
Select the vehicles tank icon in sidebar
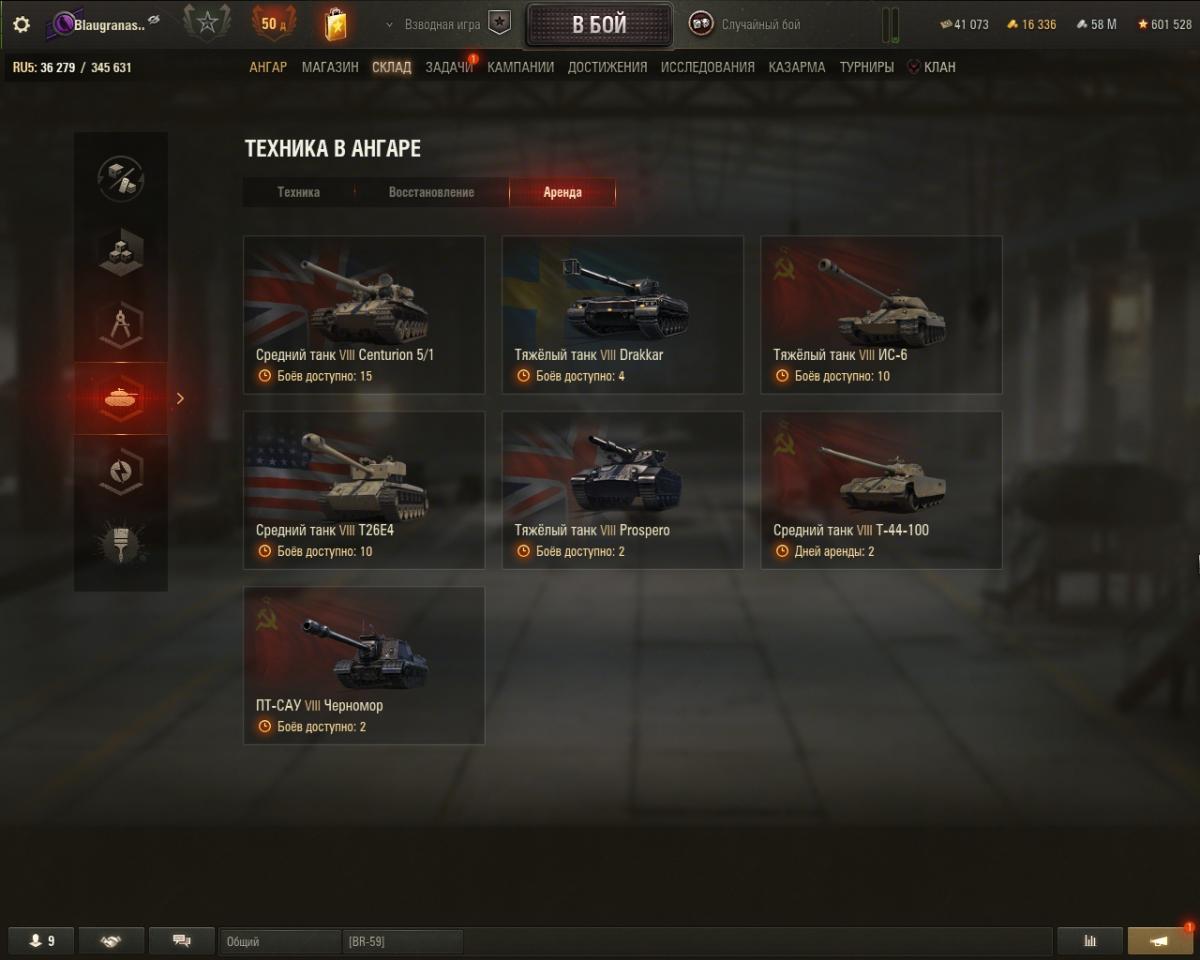pos(121,398)
